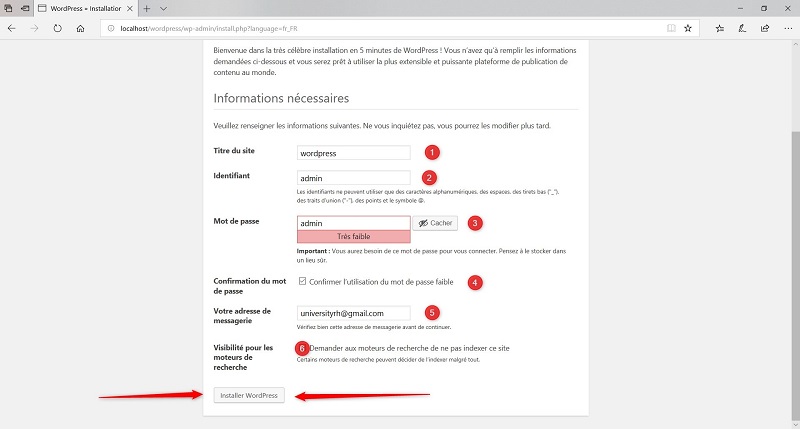Go back to the previous page
The height and width of the screenshot is (429, 800).
(12, 29)
